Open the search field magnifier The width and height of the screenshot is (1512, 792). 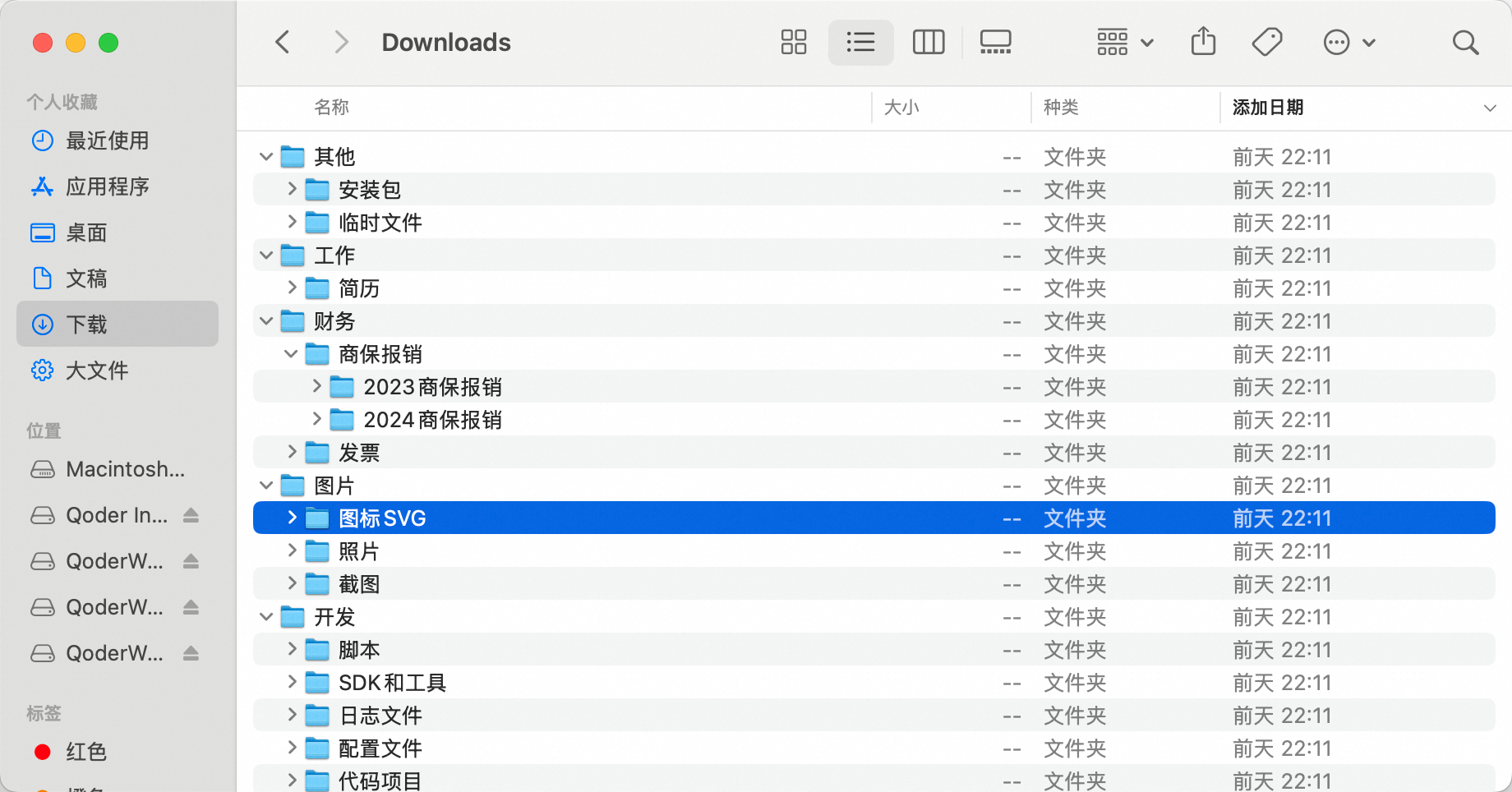[1465, 42]
